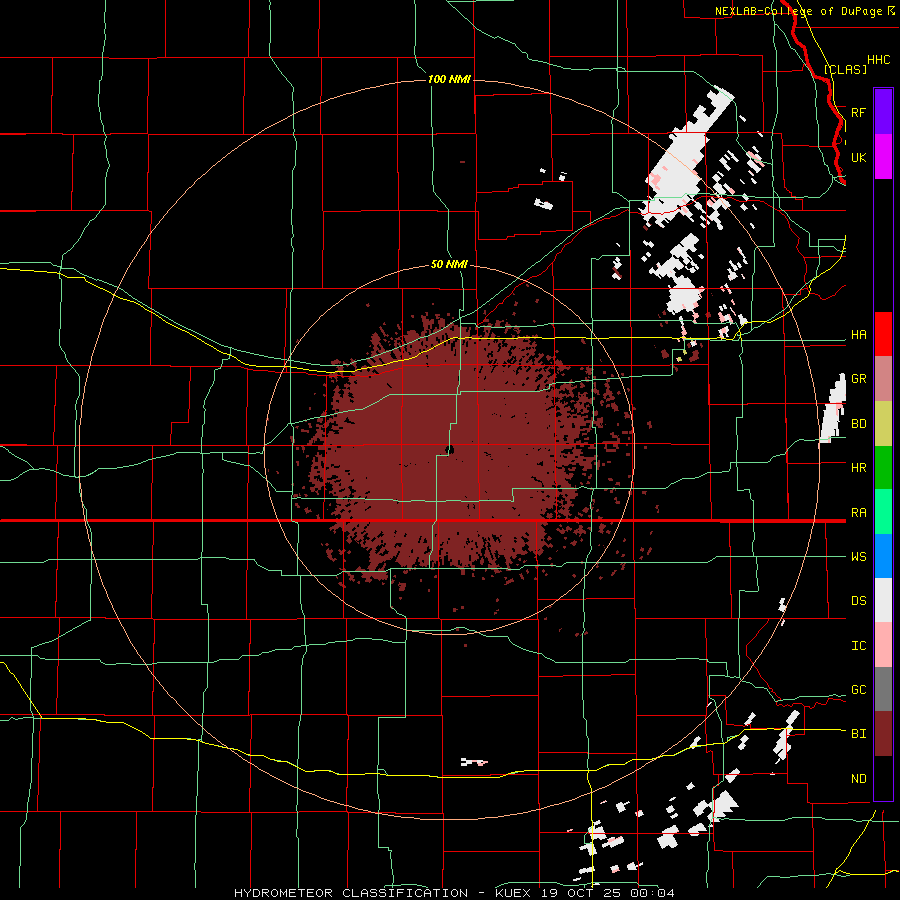Click the "IC" legend label
The height and width of the screenshot is (900, 900).
[x=858, y=646]
